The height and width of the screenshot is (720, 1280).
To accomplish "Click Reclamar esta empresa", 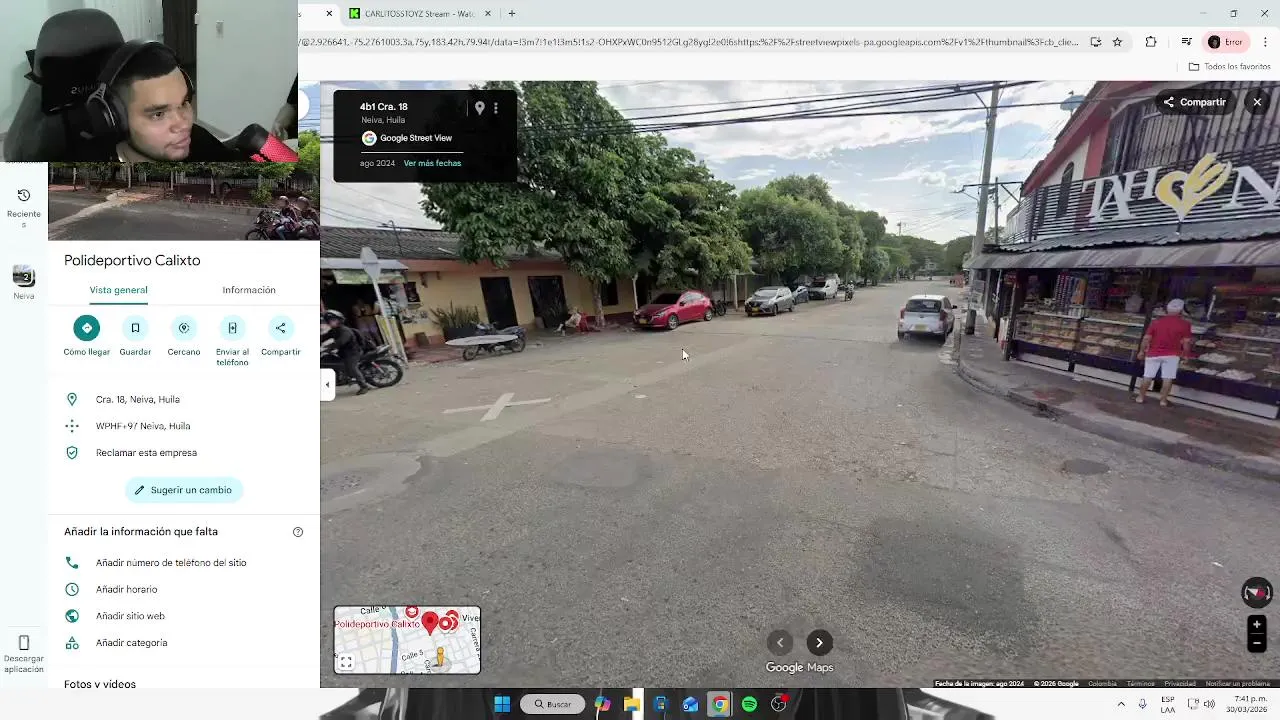I will point(146,453).
